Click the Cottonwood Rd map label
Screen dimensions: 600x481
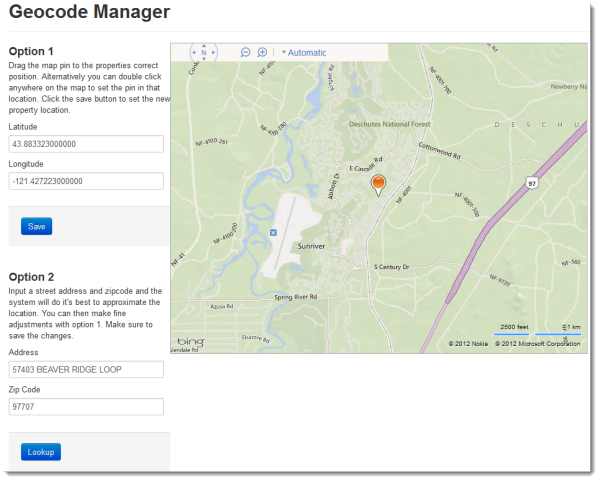click(x=439, y=150)
